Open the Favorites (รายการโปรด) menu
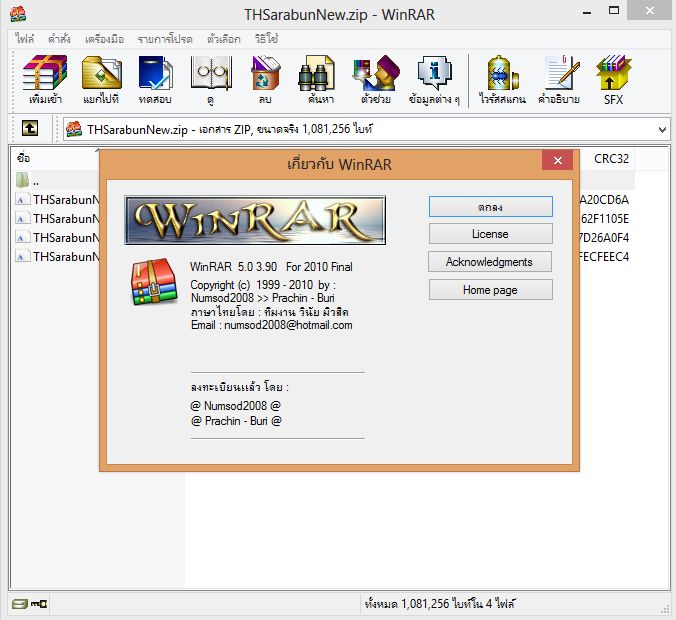This screenshot has width=676, height=620. click(165, 39)
